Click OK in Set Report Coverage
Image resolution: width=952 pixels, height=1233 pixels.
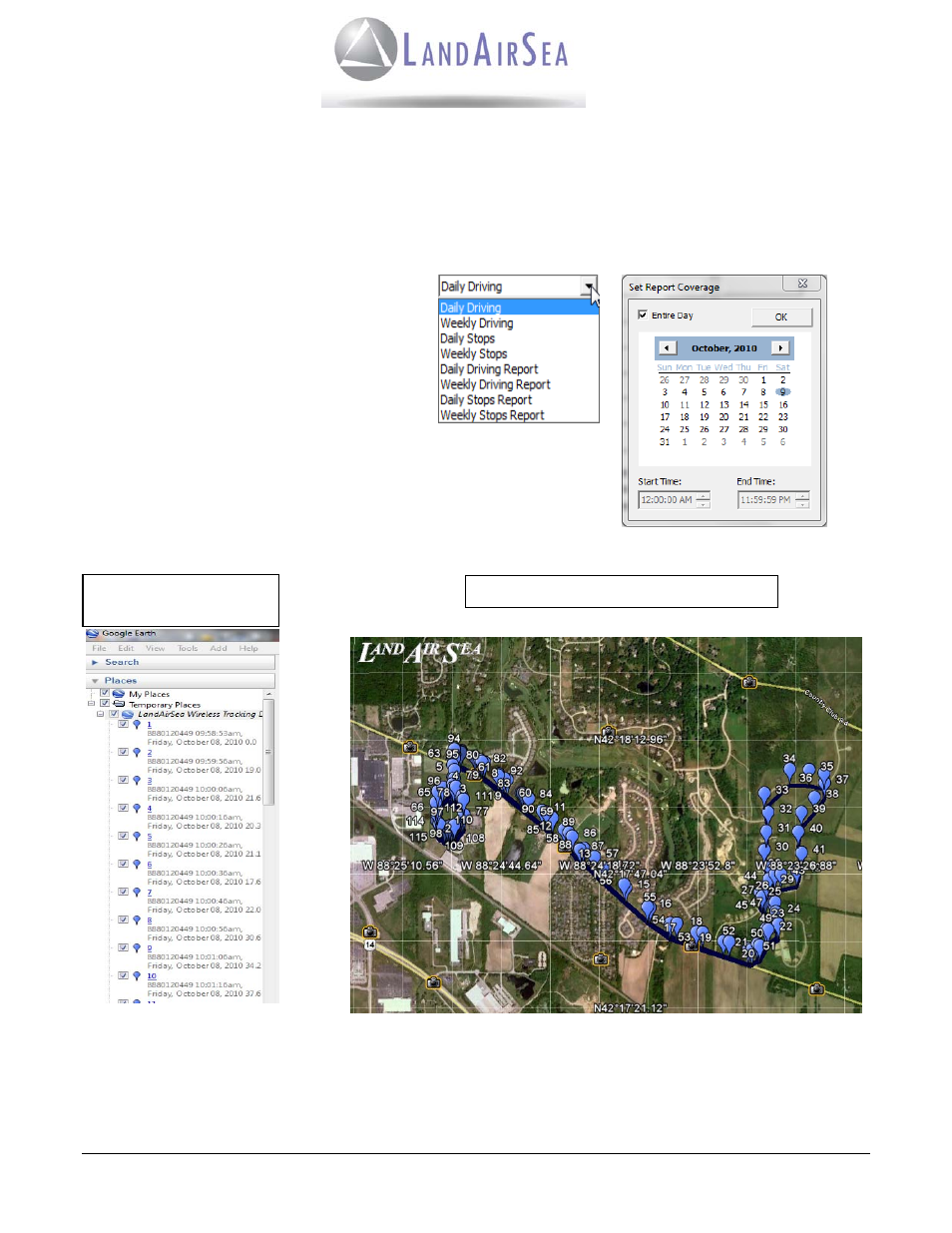click(x=781, y=316)
